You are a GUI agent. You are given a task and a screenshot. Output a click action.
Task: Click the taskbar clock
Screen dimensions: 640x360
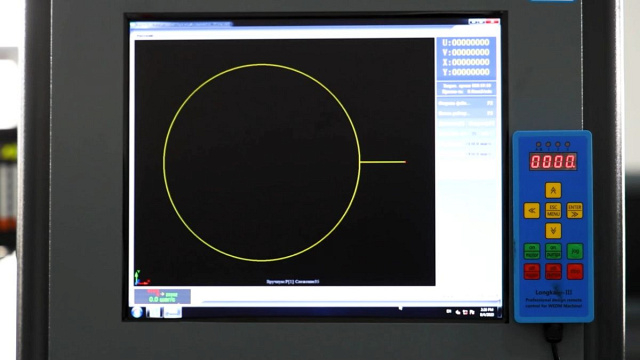pos(487,312)
